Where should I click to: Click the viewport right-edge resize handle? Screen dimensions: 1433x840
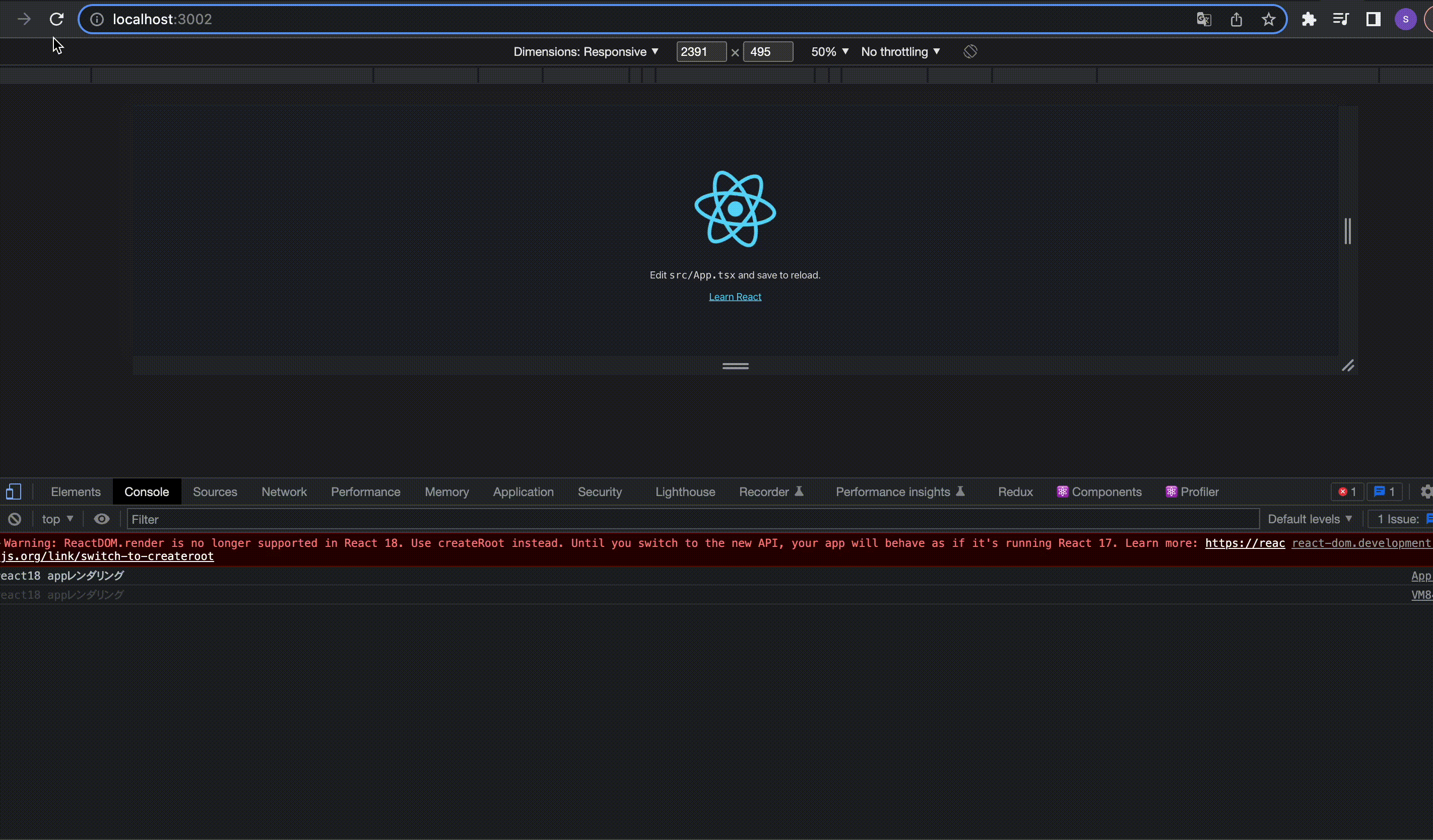coord(1347,231)
